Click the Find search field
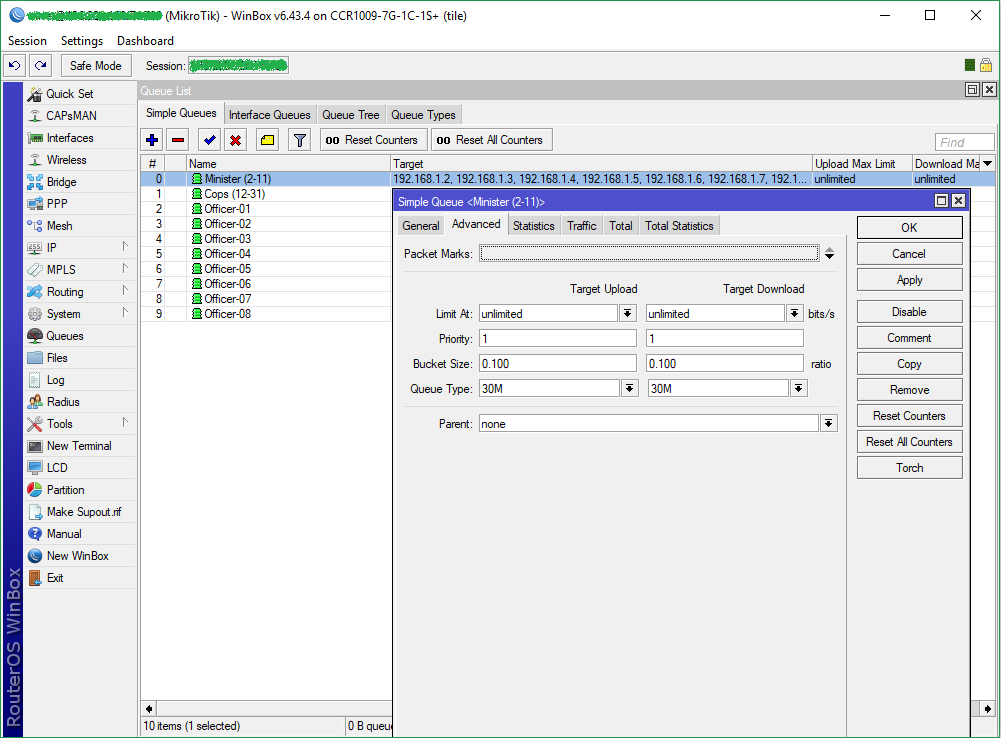 point(965,142)
